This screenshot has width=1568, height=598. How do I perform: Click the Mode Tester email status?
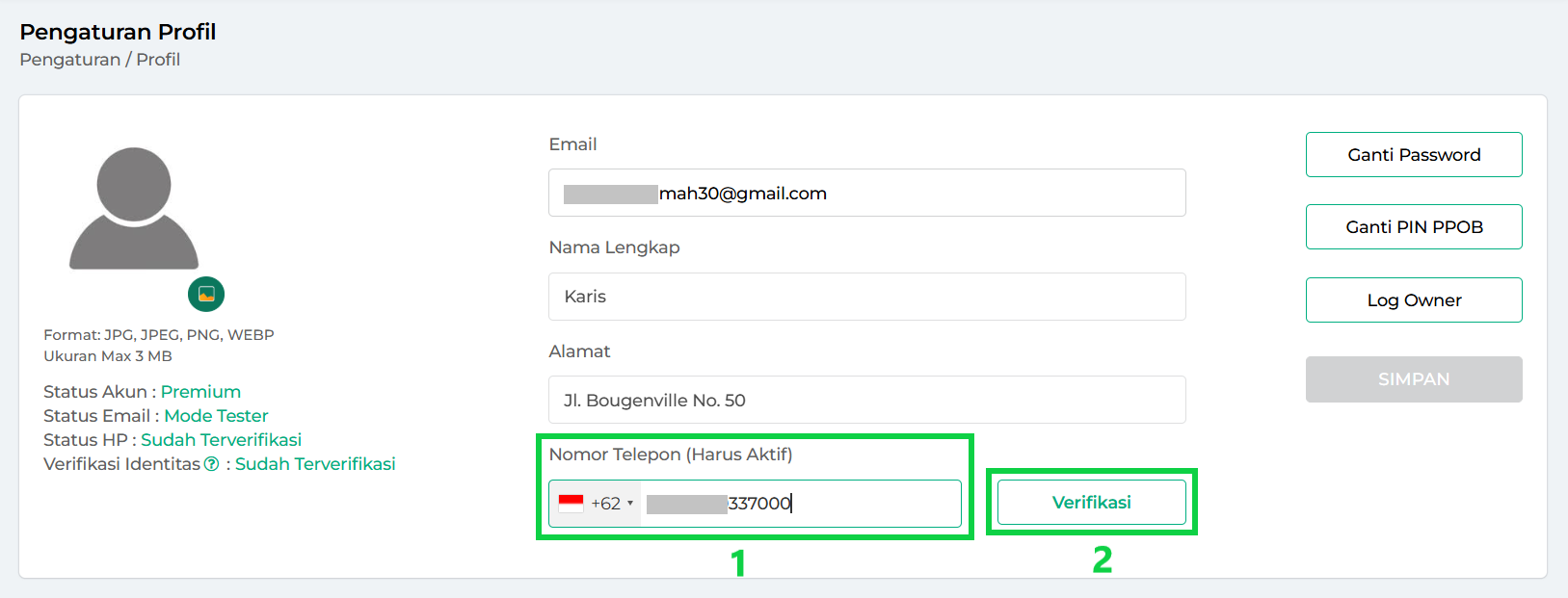216,416
